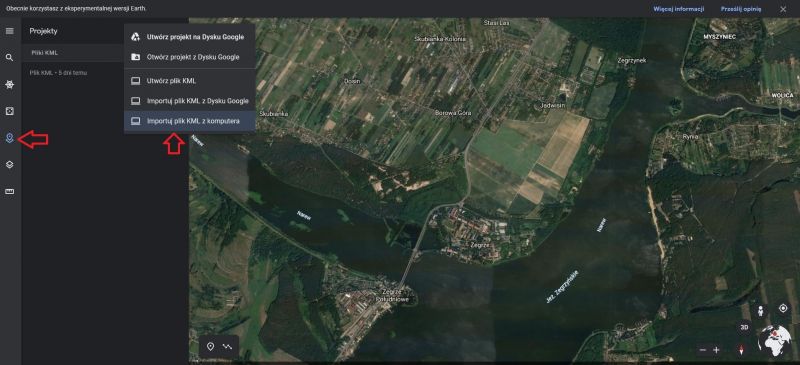The width and height of the screenshot is (800, 365).
Task: Open Voyager ship wheel icon
Action: pyautogui.click(x=9, y=84)
